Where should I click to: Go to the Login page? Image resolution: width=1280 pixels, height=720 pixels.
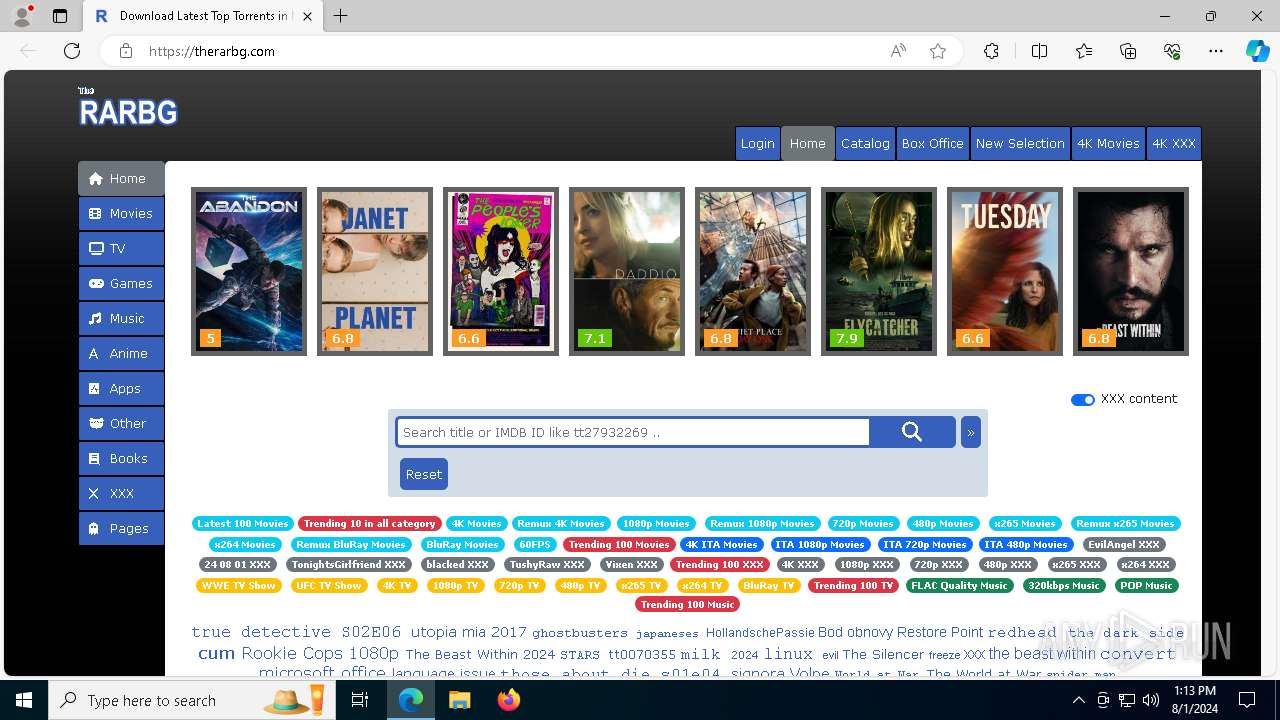tap(757, 143)
